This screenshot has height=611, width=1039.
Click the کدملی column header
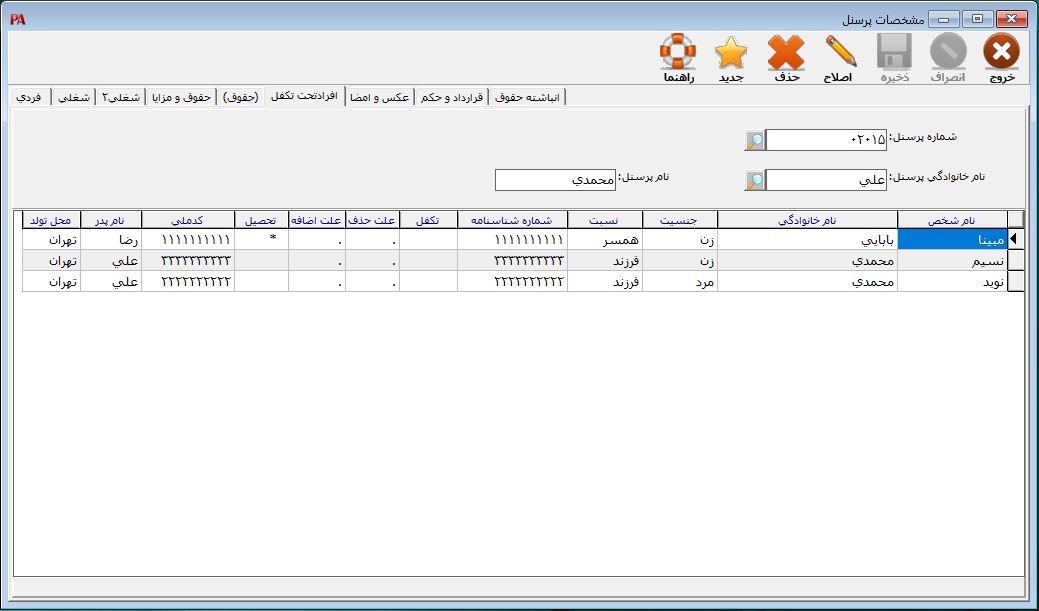point(187,220)
